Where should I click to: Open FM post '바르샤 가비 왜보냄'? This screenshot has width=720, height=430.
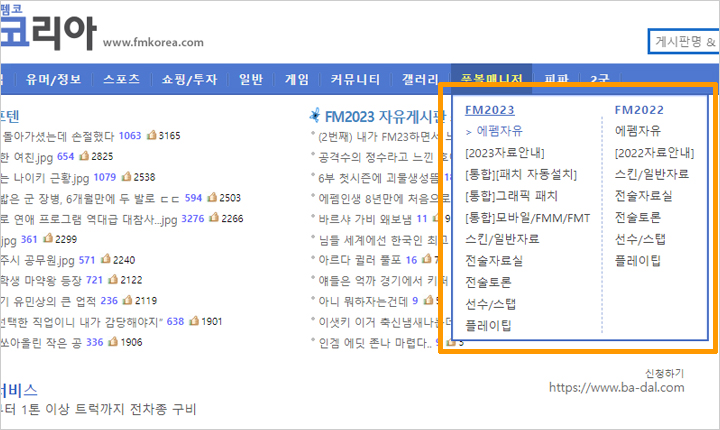click(x=365, y=219)
